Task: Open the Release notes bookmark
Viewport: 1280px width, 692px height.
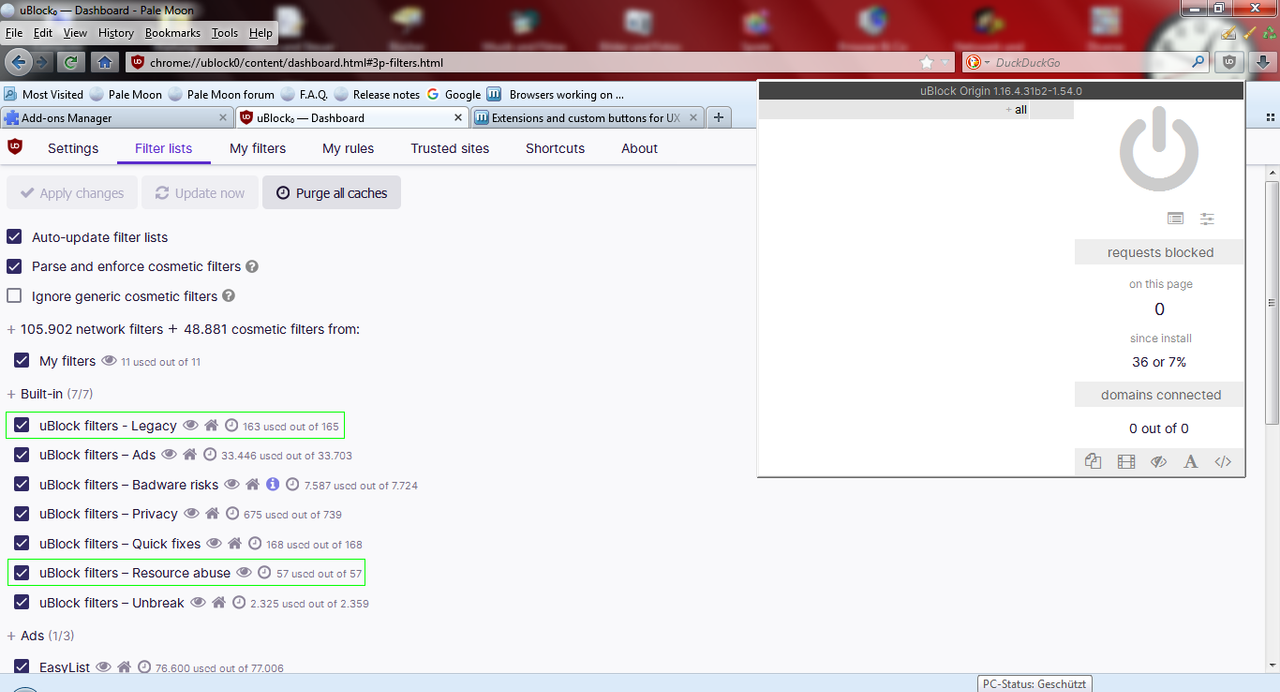Action: coord(377,95)
